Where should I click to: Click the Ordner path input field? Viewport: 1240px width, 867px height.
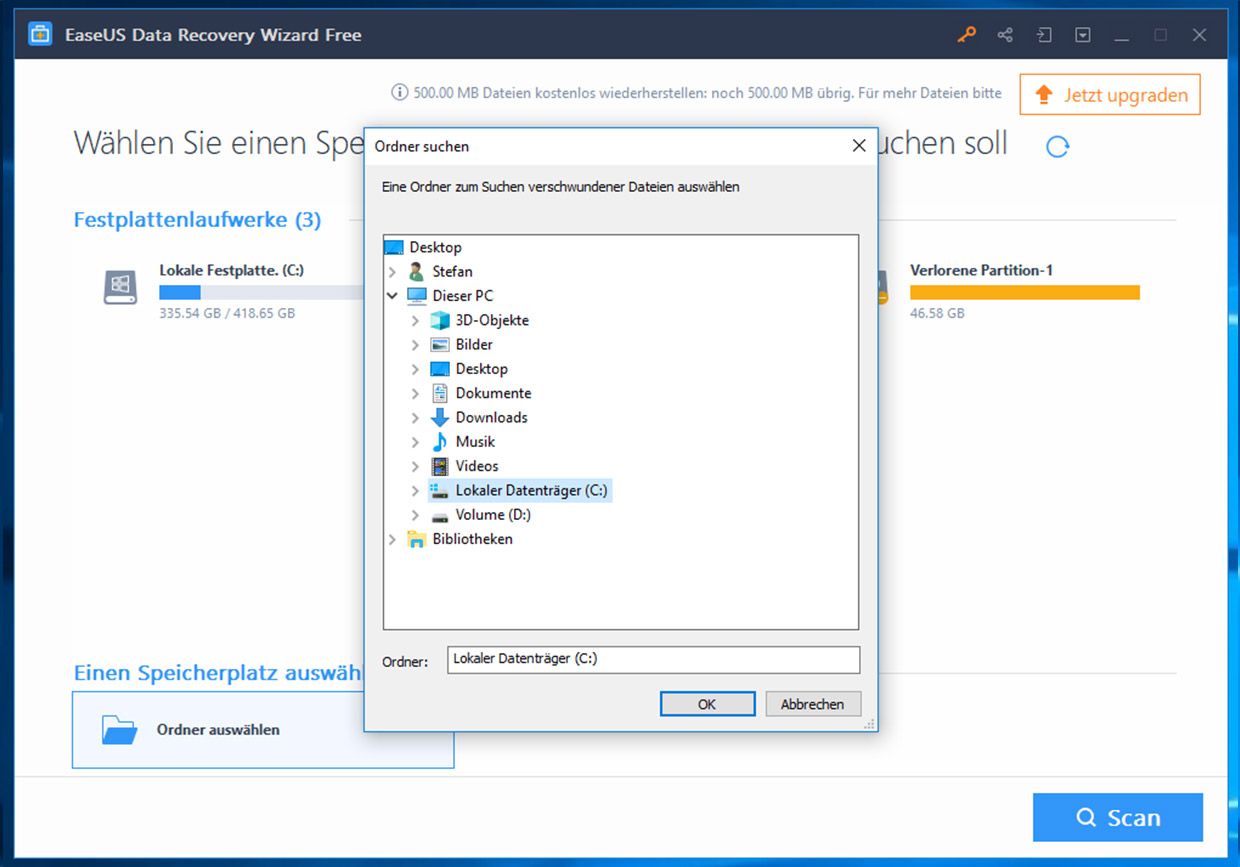pos(653,660)
